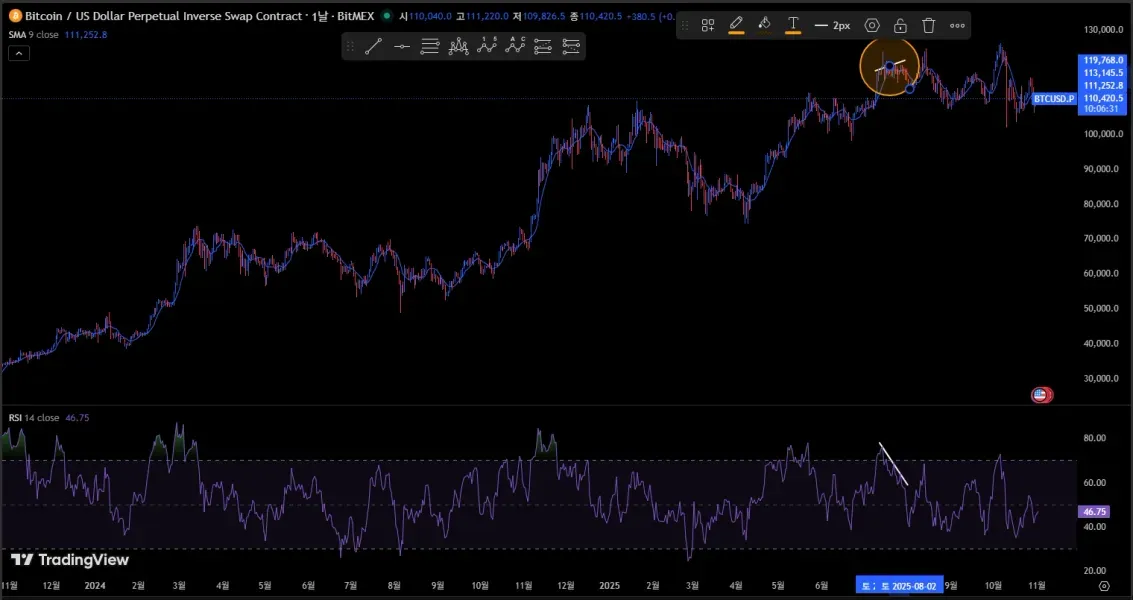
Task: Open drawing templates grid icon
Action: tap(707, 25)
